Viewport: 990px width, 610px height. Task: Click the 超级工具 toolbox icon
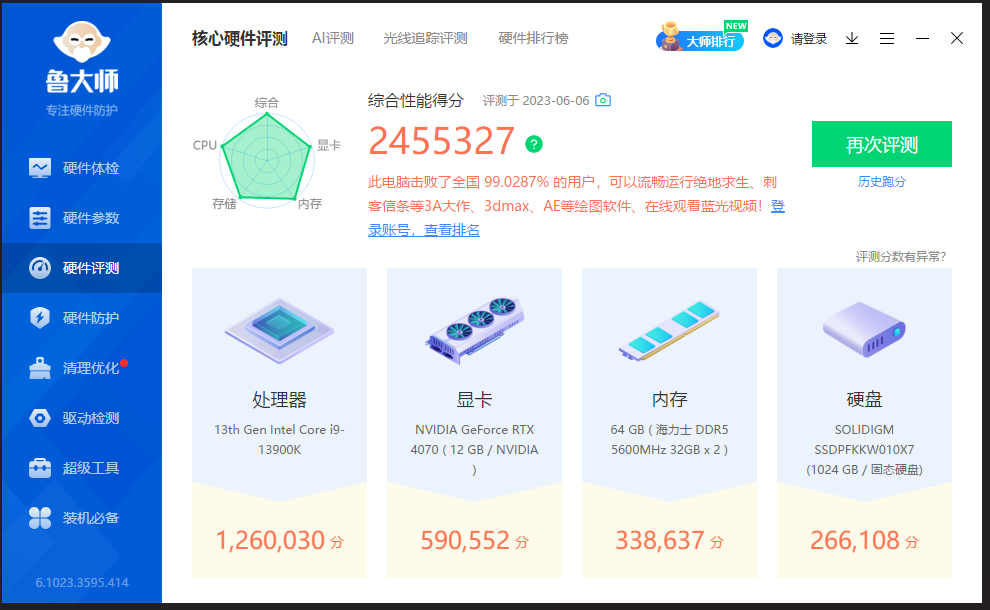(x=40, y=467)
